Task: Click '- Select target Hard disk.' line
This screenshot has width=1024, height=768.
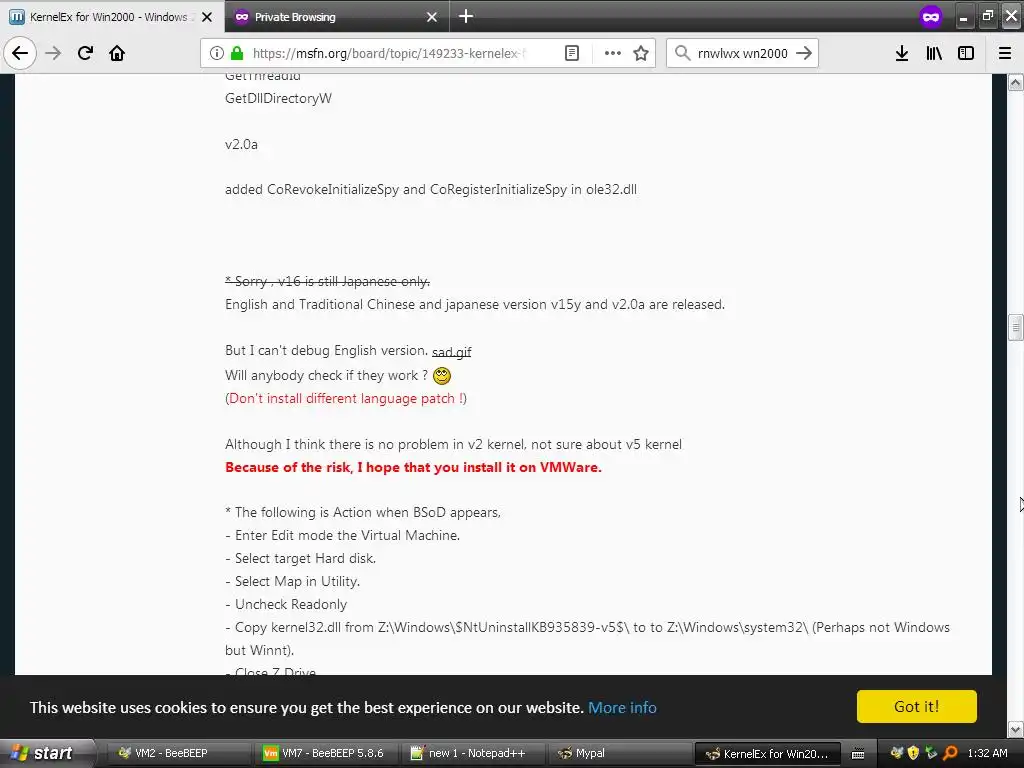Action: pyautogui.click(x=300, y=559)
